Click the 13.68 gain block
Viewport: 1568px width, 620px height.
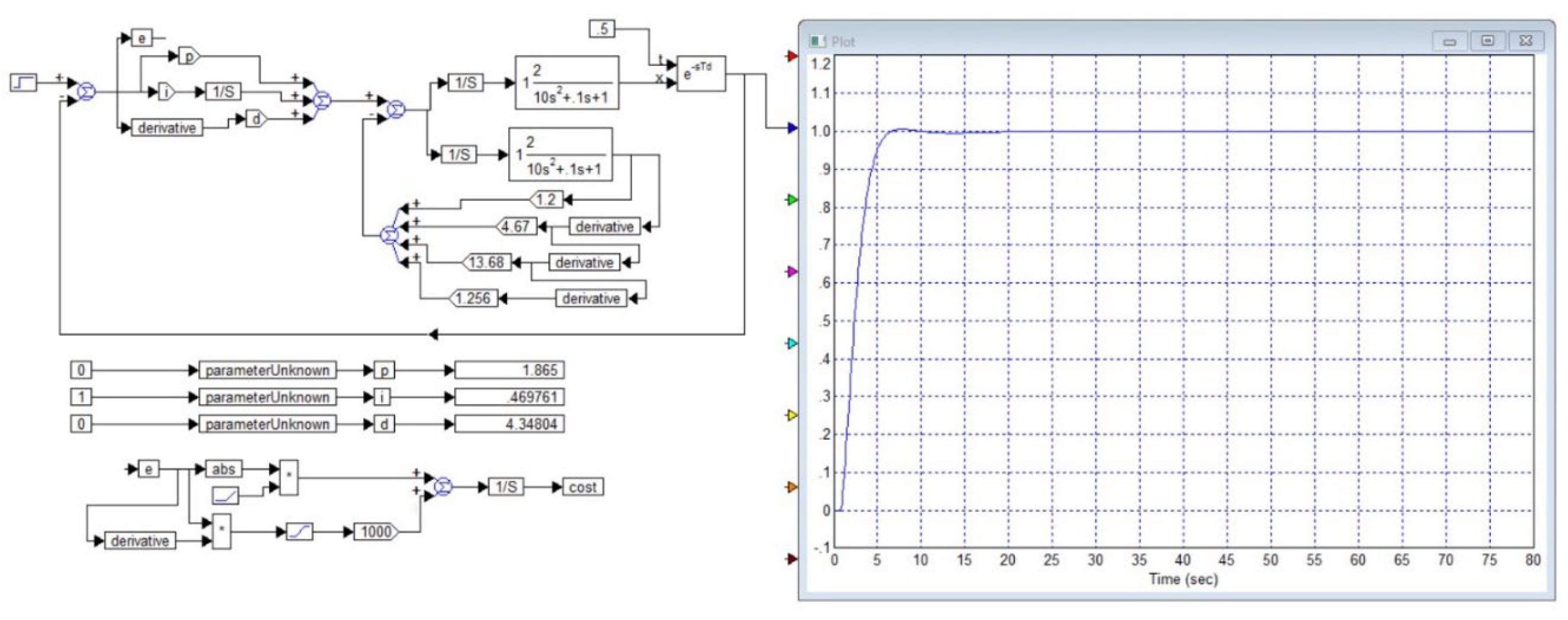[486, 262]
